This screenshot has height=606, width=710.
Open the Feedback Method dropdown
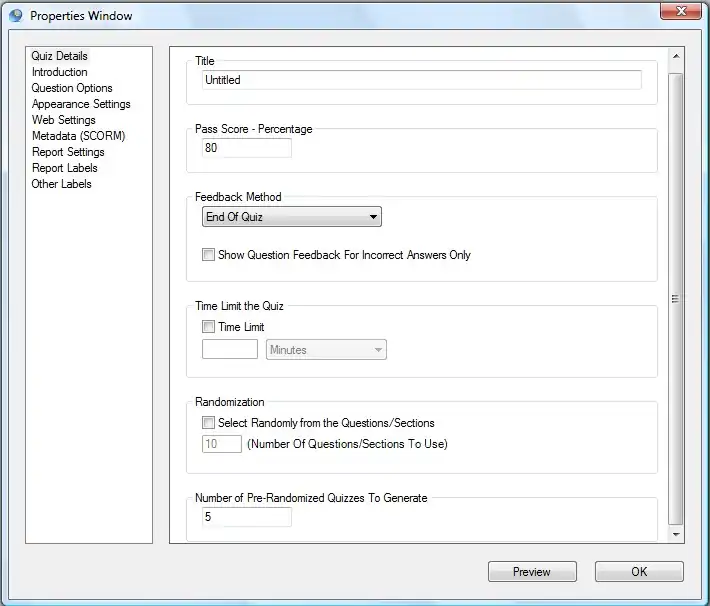(291, 217)
